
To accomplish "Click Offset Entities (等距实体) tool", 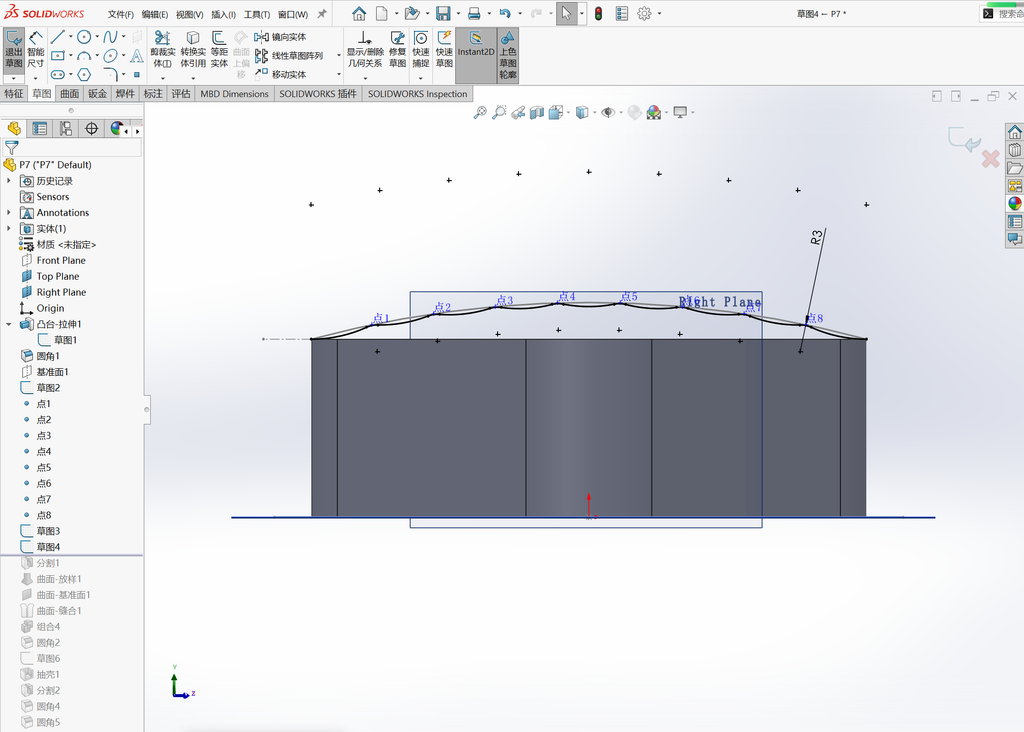I will click(x=219, y=50).
